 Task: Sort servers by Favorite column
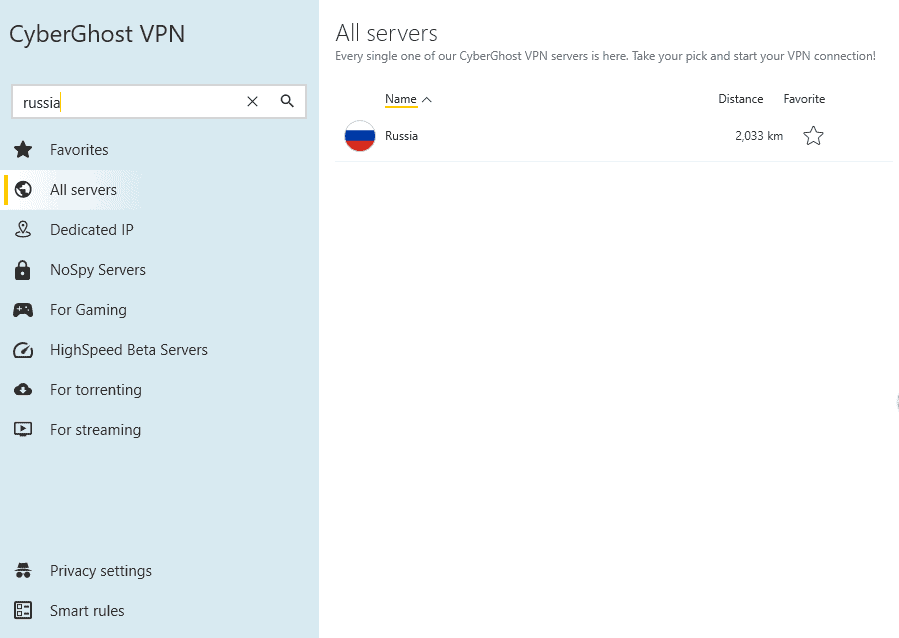click(x=804, y=99)
